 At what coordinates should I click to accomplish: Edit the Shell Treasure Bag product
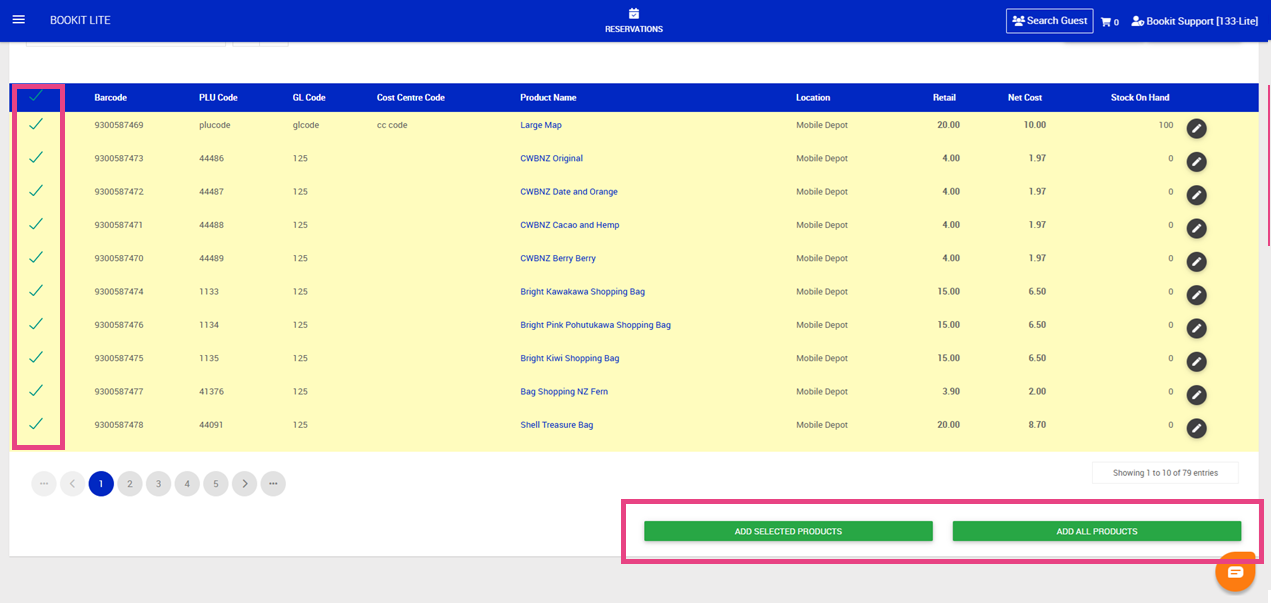coord(1196,428)
